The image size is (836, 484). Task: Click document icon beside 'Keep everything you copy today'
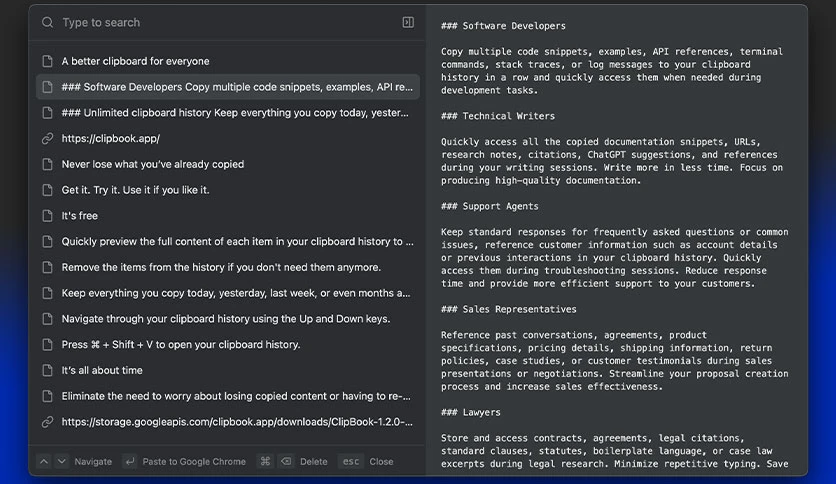pos(47,293)
